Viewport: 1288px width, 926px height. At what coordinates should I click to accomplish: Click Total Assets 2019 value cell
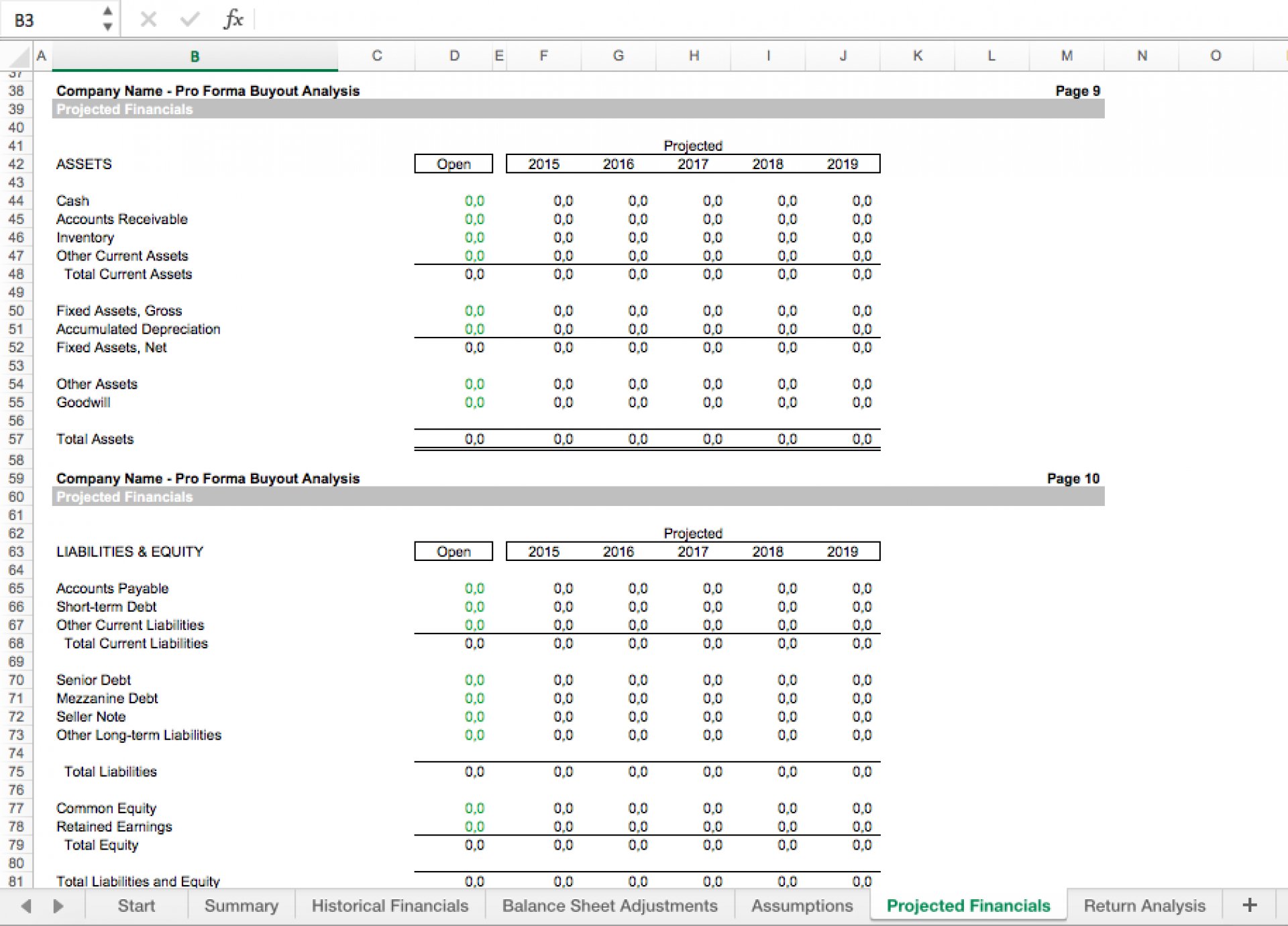pos(861,439)
